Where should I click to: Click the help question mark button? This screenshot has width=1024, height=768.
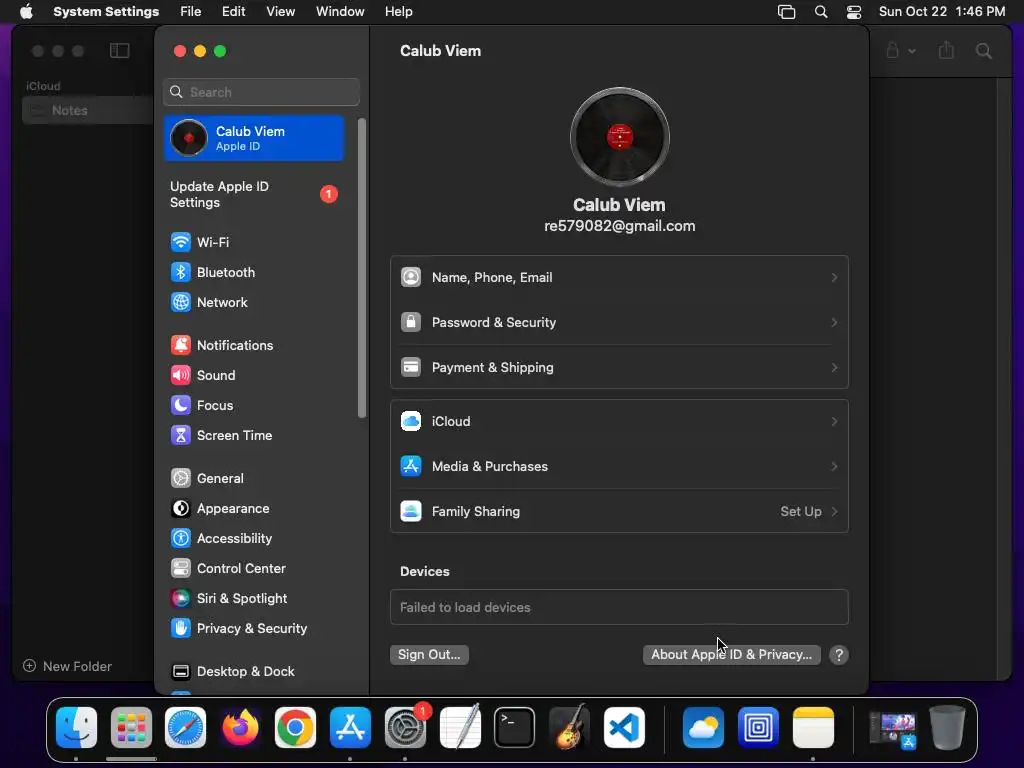(x=839, y=655)
